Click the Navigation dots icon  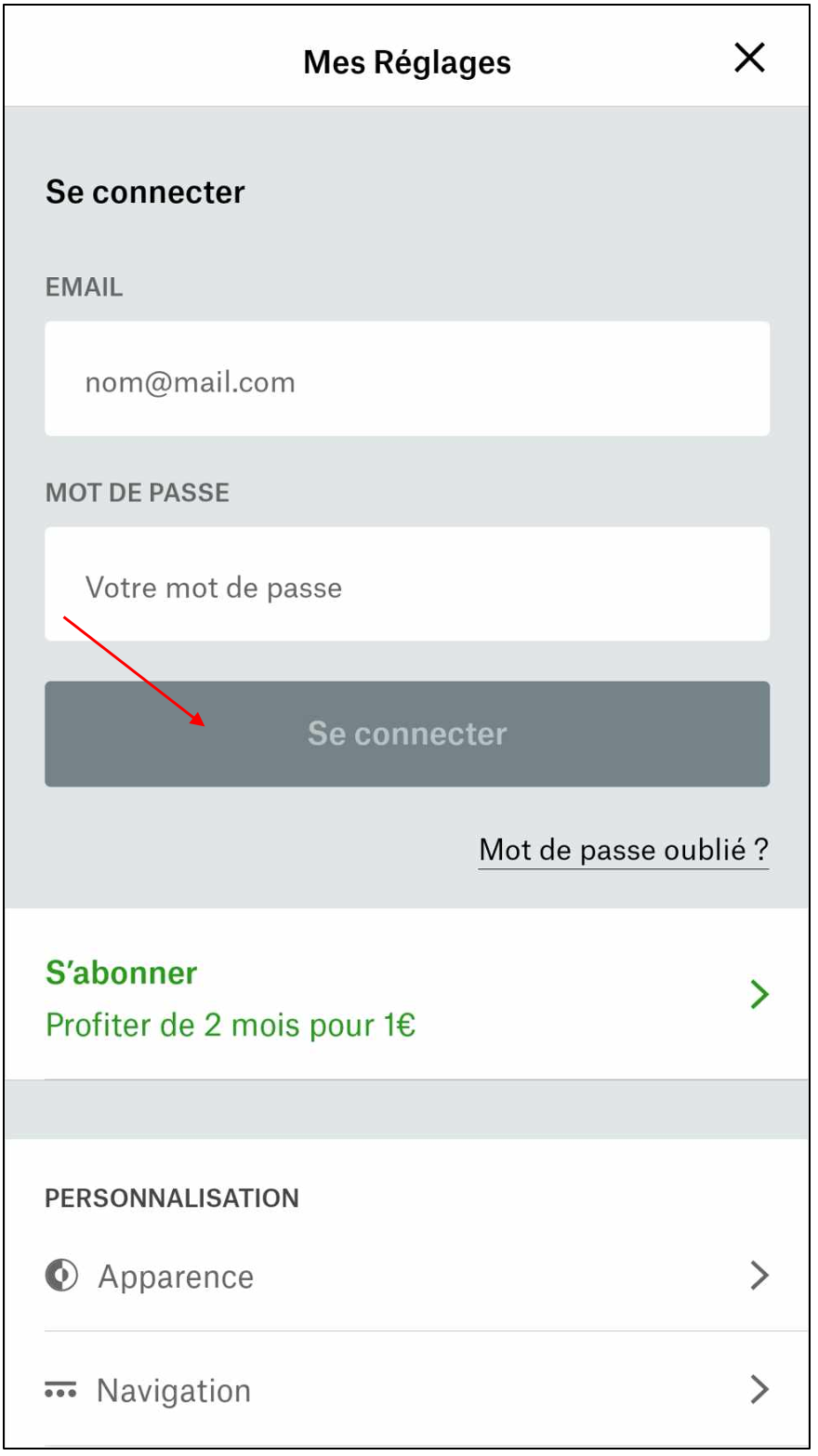[x=60, y=1390]
